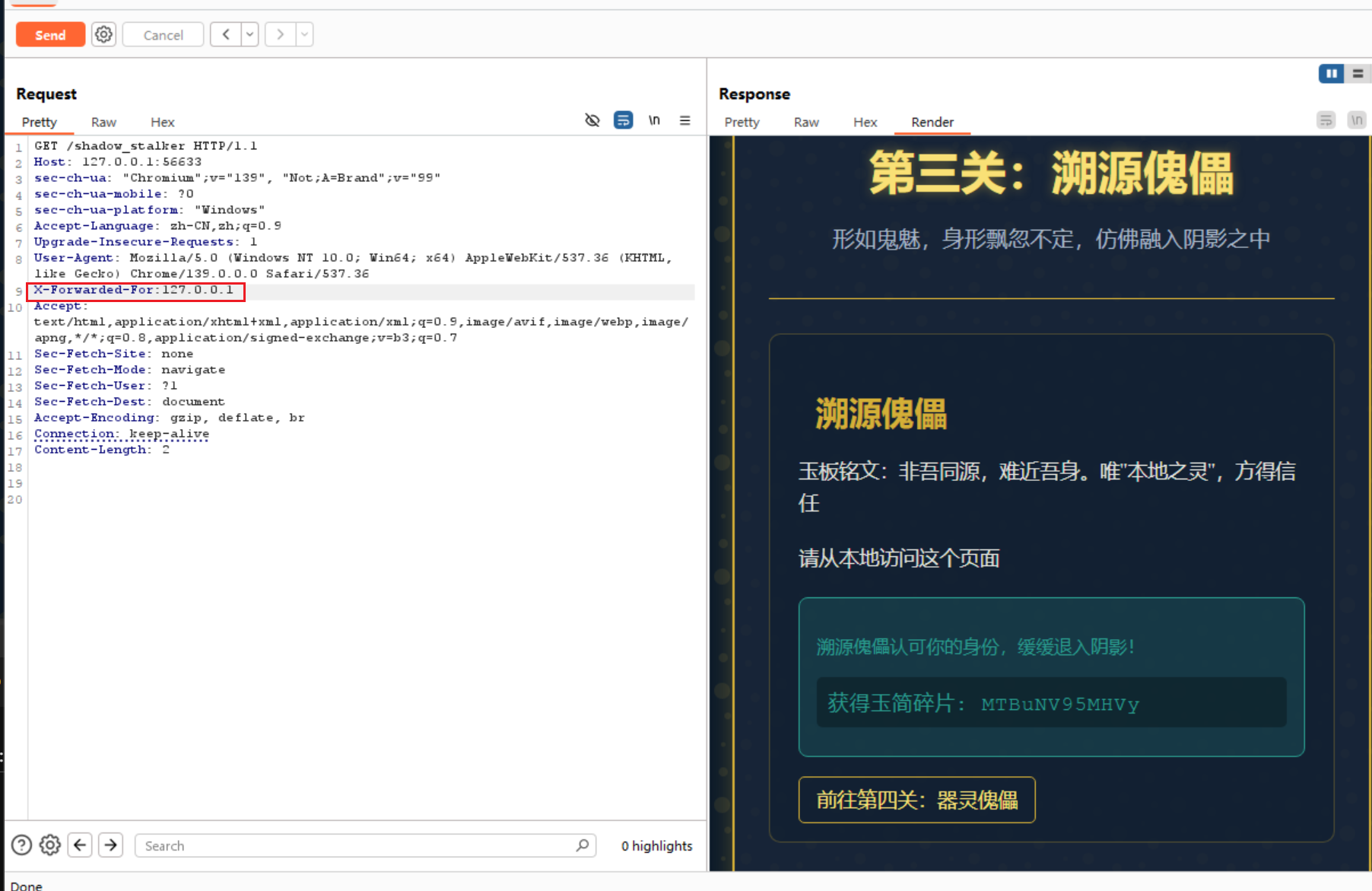
Task: Open request panel hamburger menu
Action: tap(684, 120)
